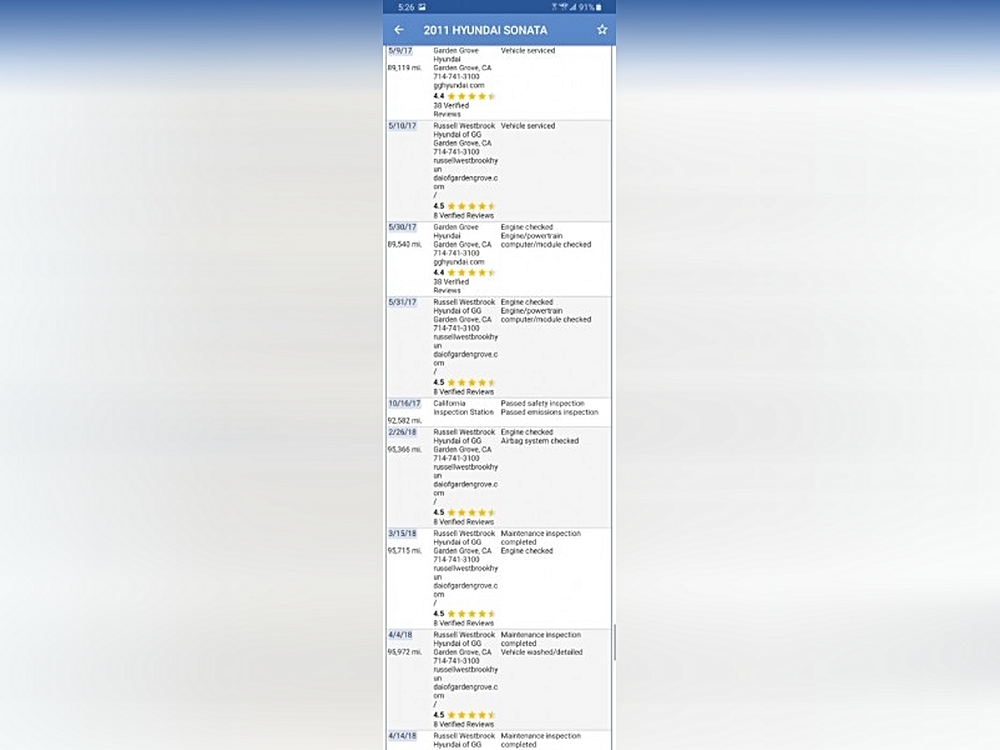Select the 3/15/18 date entry
The image size is (1000, 750).
[x=402, y=534]
